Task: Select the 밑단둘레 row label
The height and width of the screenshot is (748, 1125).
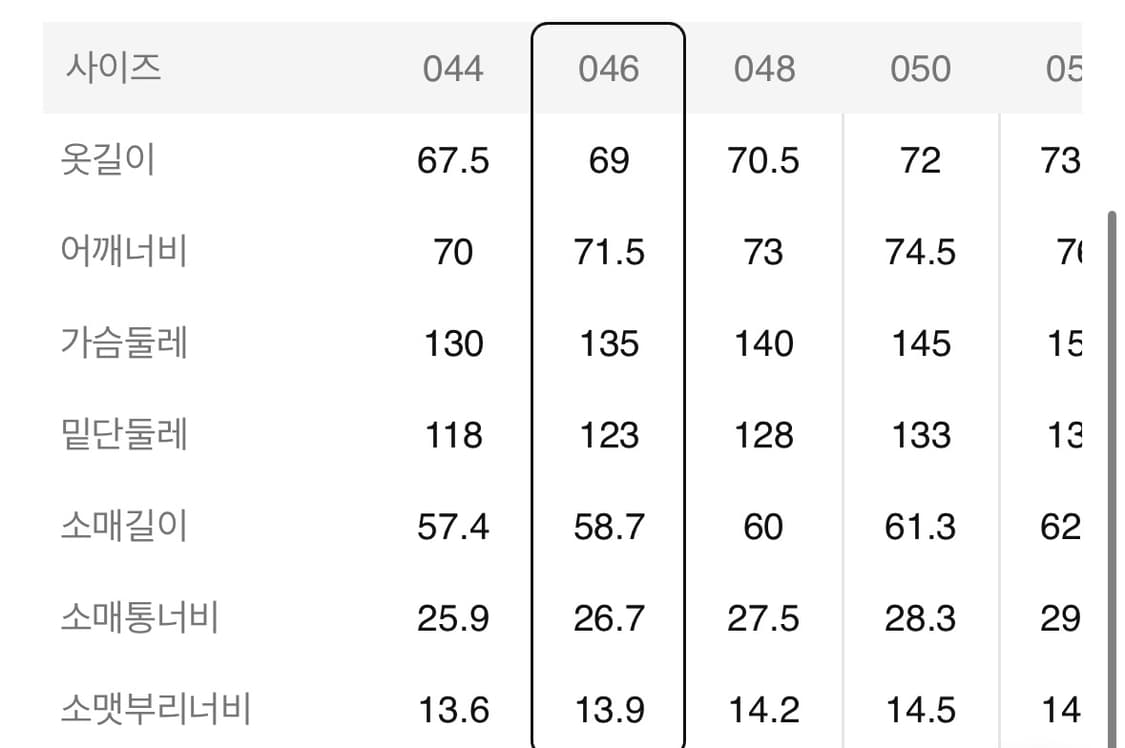Action: (x=124, y=435)
